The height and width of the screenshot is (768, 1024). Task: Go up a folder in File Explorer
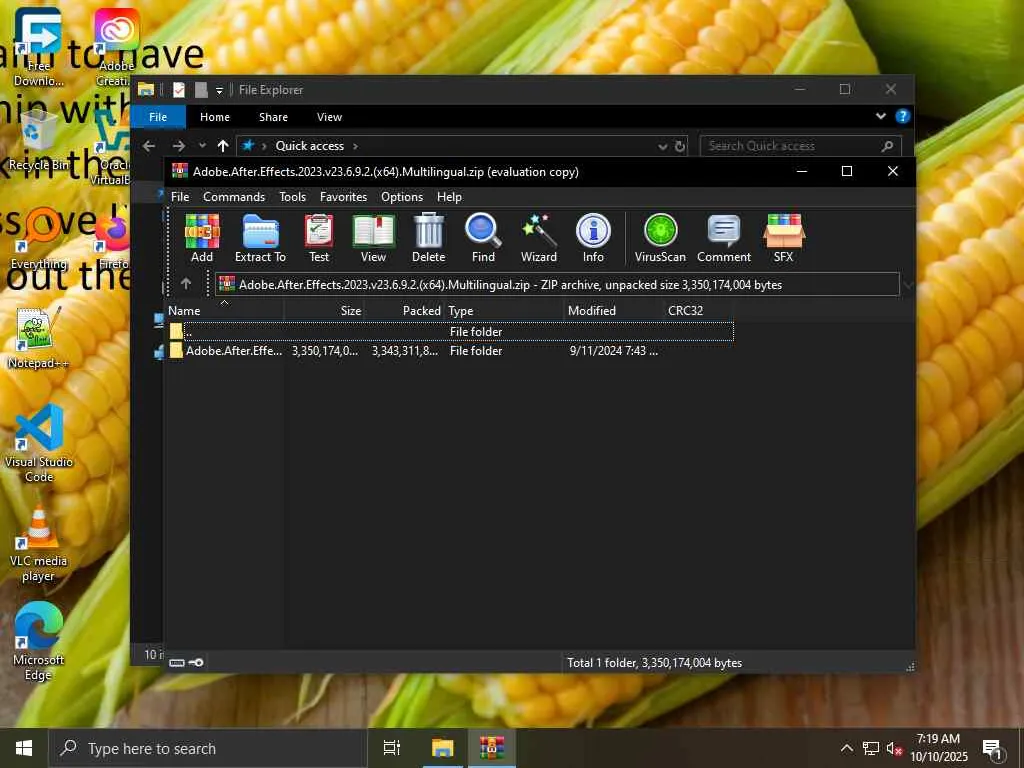(223, 146)
